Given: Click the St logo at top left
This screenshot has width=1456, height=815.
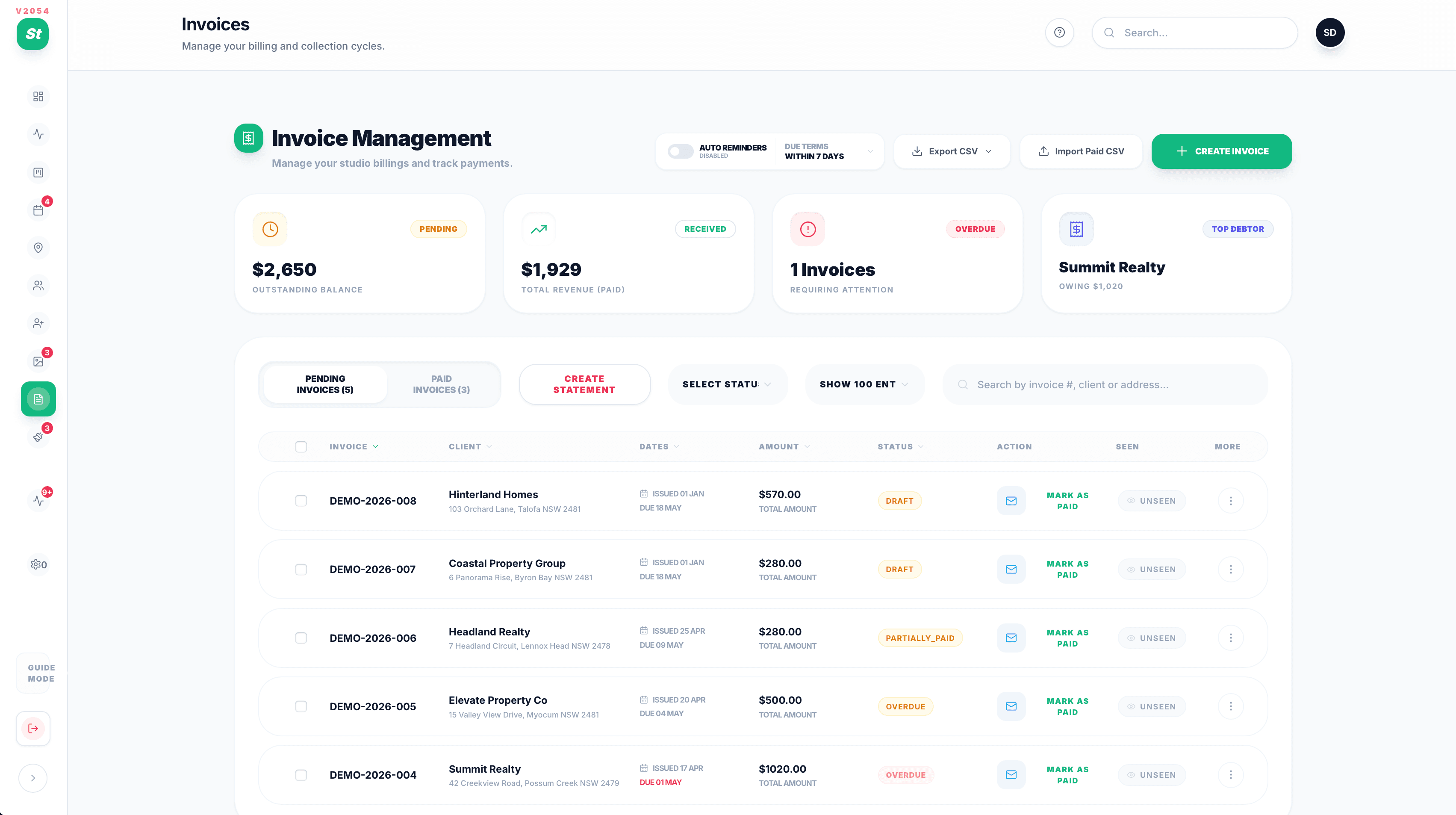Looking at the screenshot, I should (x=33, y=34).
